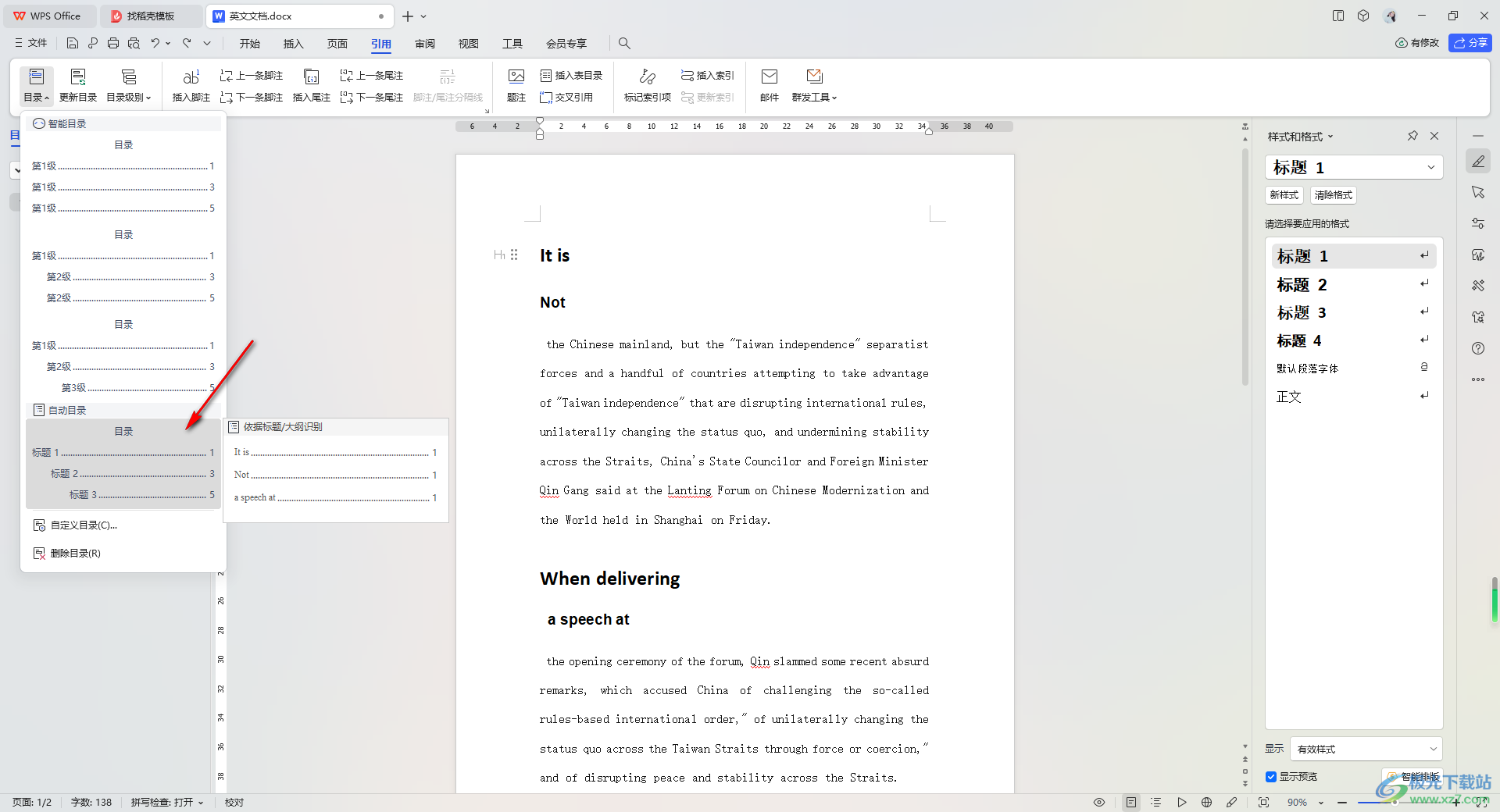Click the print preview icon
This screenshot has height=812, width=1500.
point(134,44)
